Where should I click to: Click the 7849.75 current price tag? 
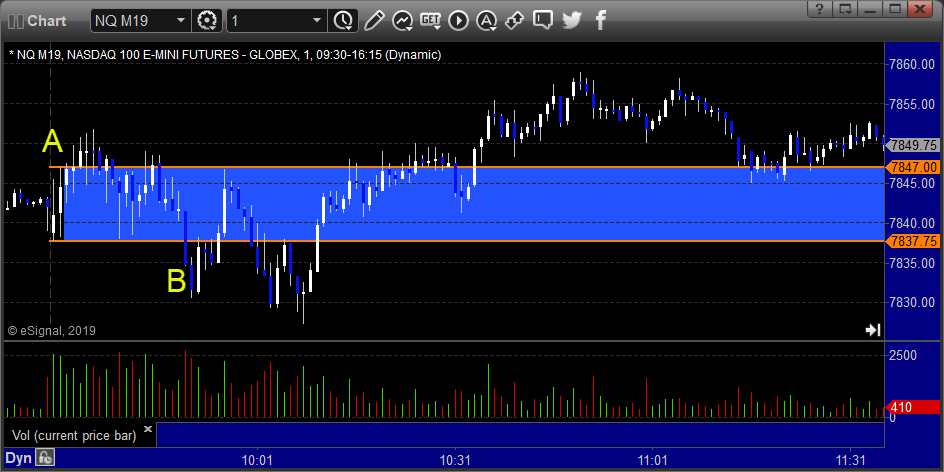pos(913,145)
